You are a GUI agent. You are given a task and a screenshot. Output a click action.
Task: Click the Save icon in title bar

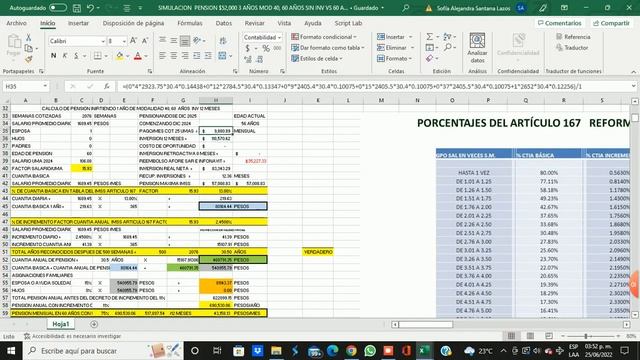76,8
